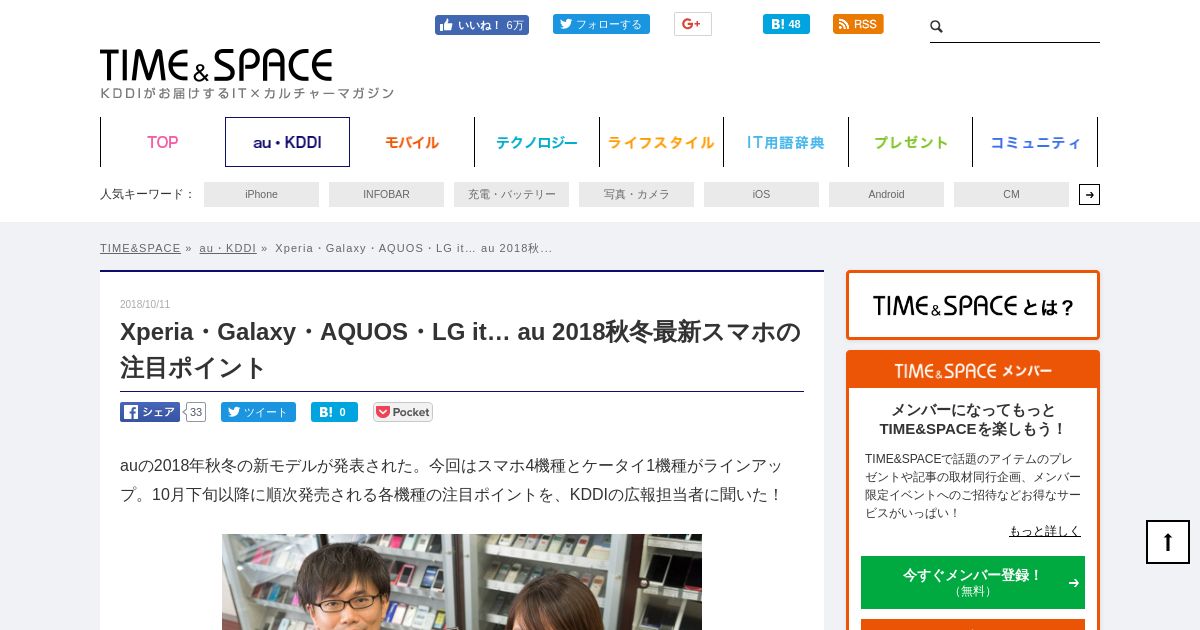1200x630 pixels.
Task: Click the もっと詳しく link
Action: pos(1045,531)
